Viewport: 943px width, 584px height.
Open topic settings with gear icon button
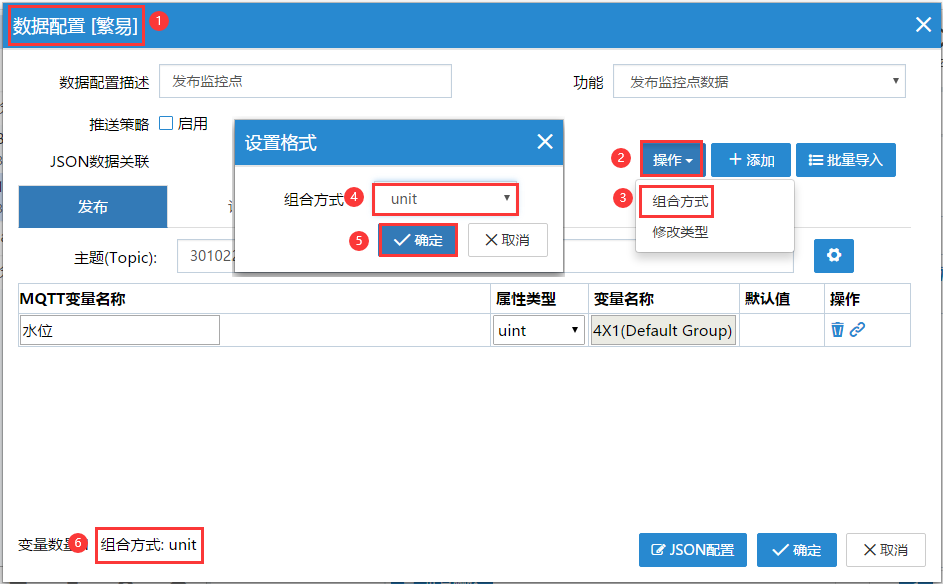click(x=833, y=256)
